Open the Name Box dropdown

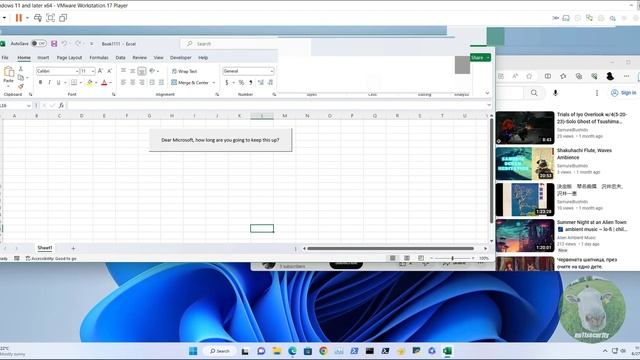29,106
